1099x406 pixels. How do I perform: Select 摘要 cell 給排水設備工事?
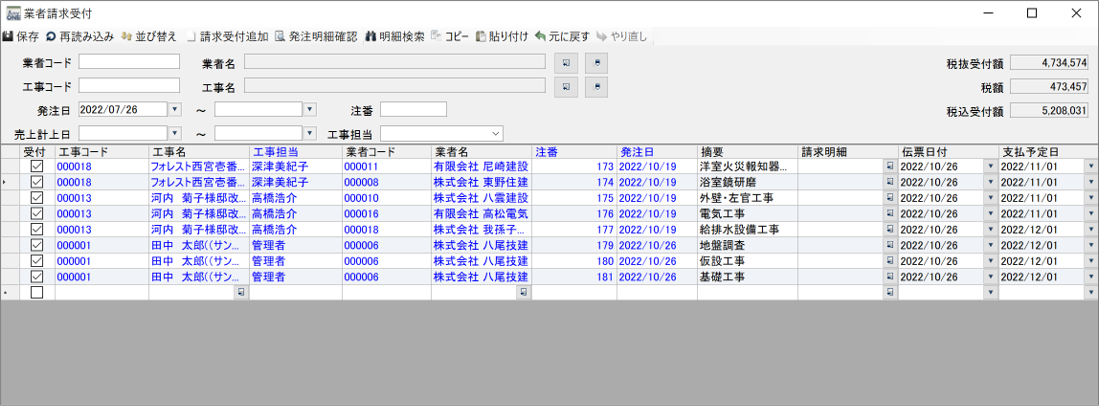[747, 230]
